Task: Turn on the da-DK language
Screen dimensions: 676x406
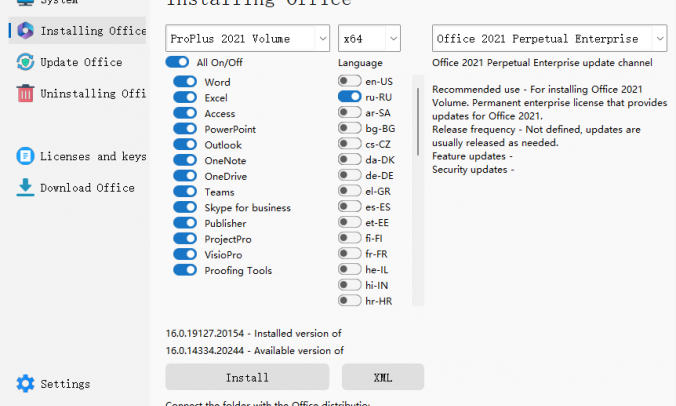Action: (x=350, y=159)
